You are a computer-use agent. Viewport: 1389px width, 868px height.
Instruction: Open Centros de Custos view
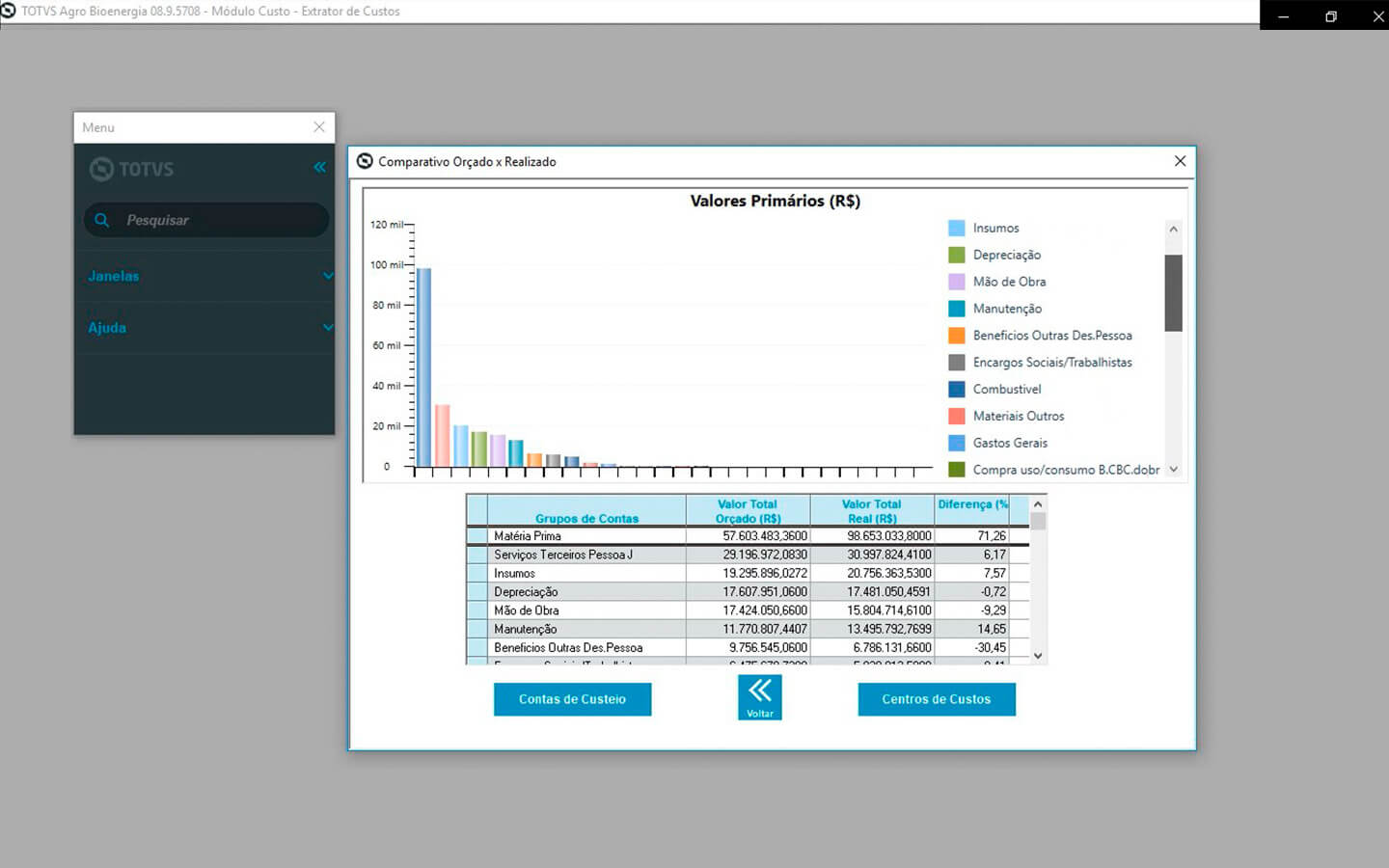pos(936,699)
